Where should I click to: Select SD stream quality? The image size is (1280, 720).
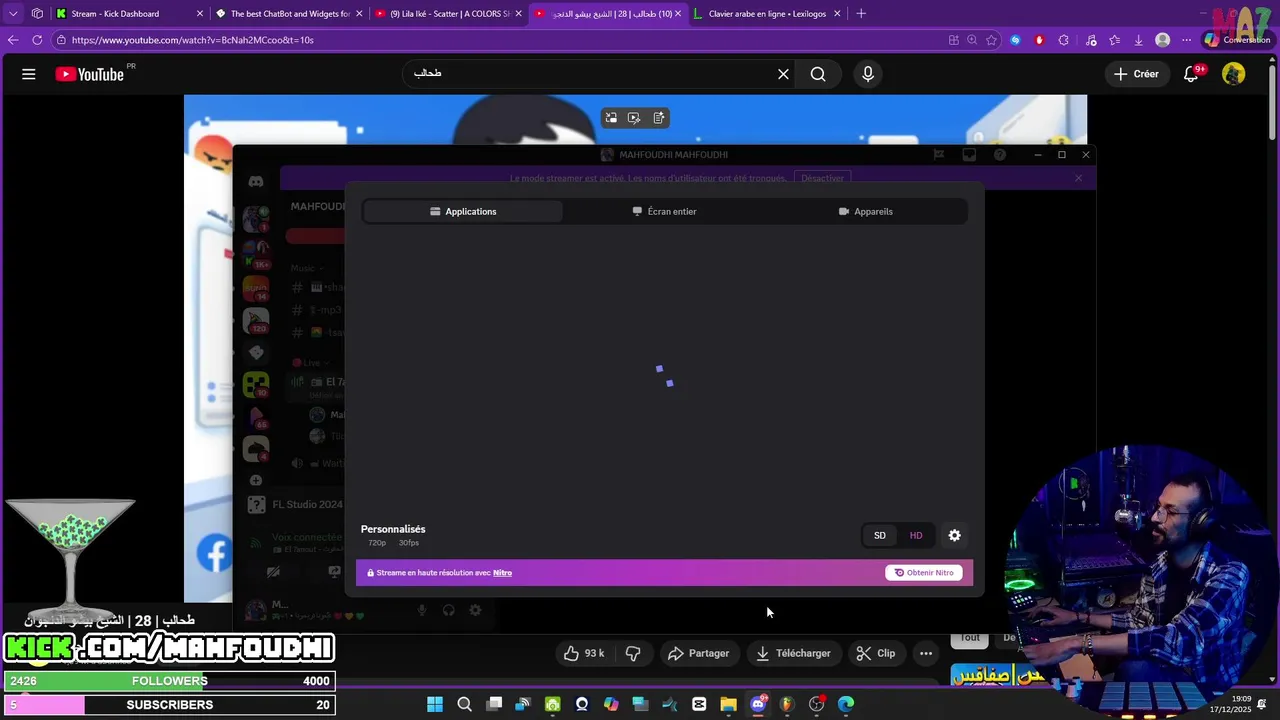click(x=880, y=535)
